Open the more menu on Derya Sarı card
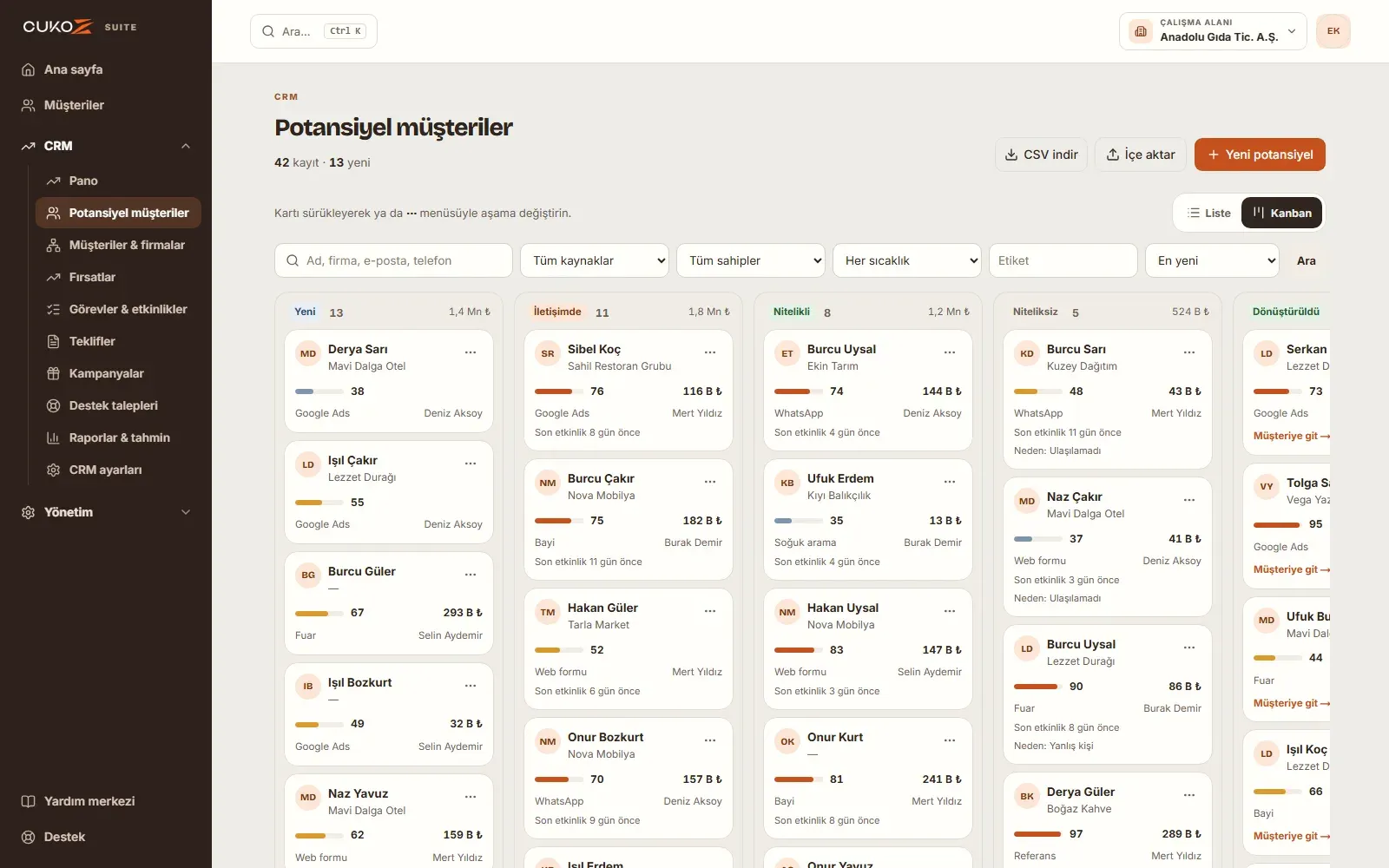Screen dimensions: 1389x868 coord(471,352)
